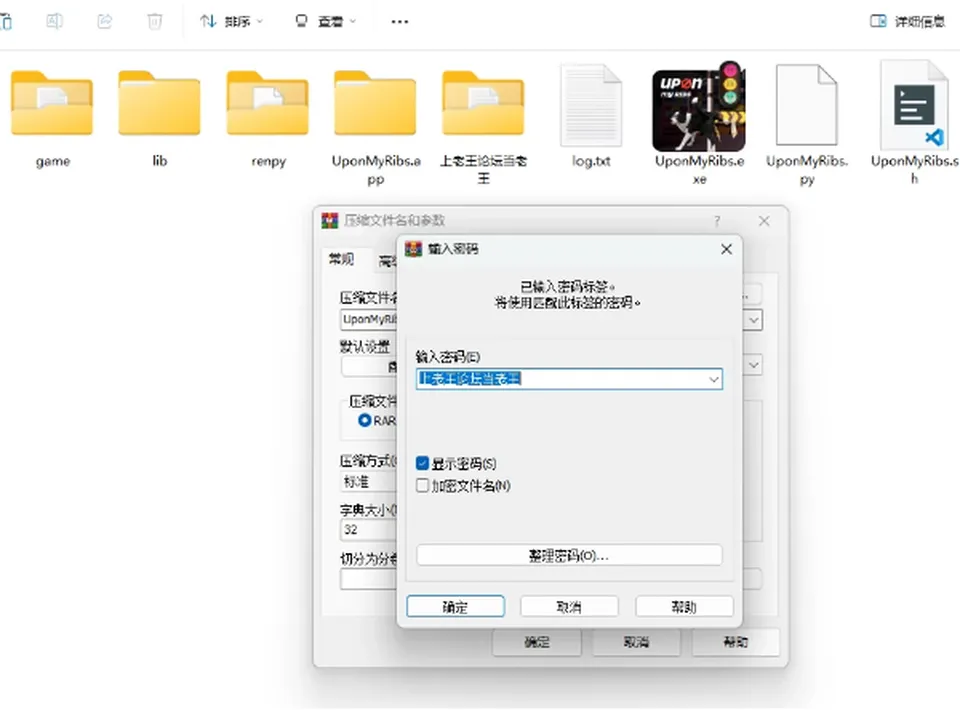Close the 输入密码 dialog

[726, 249]
